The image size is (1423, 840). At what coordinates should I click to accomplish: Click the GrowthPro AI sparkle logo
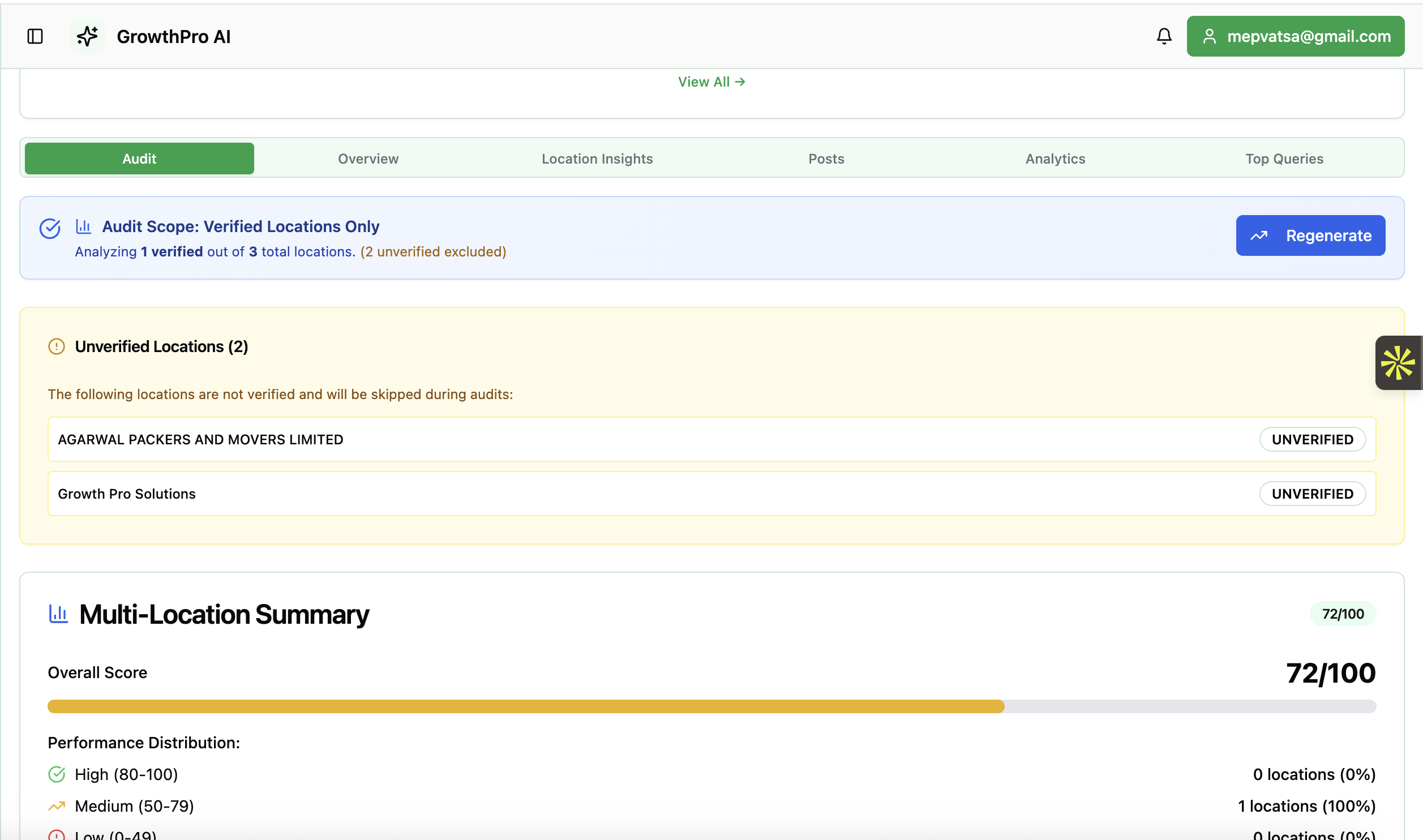click(86, 36)
